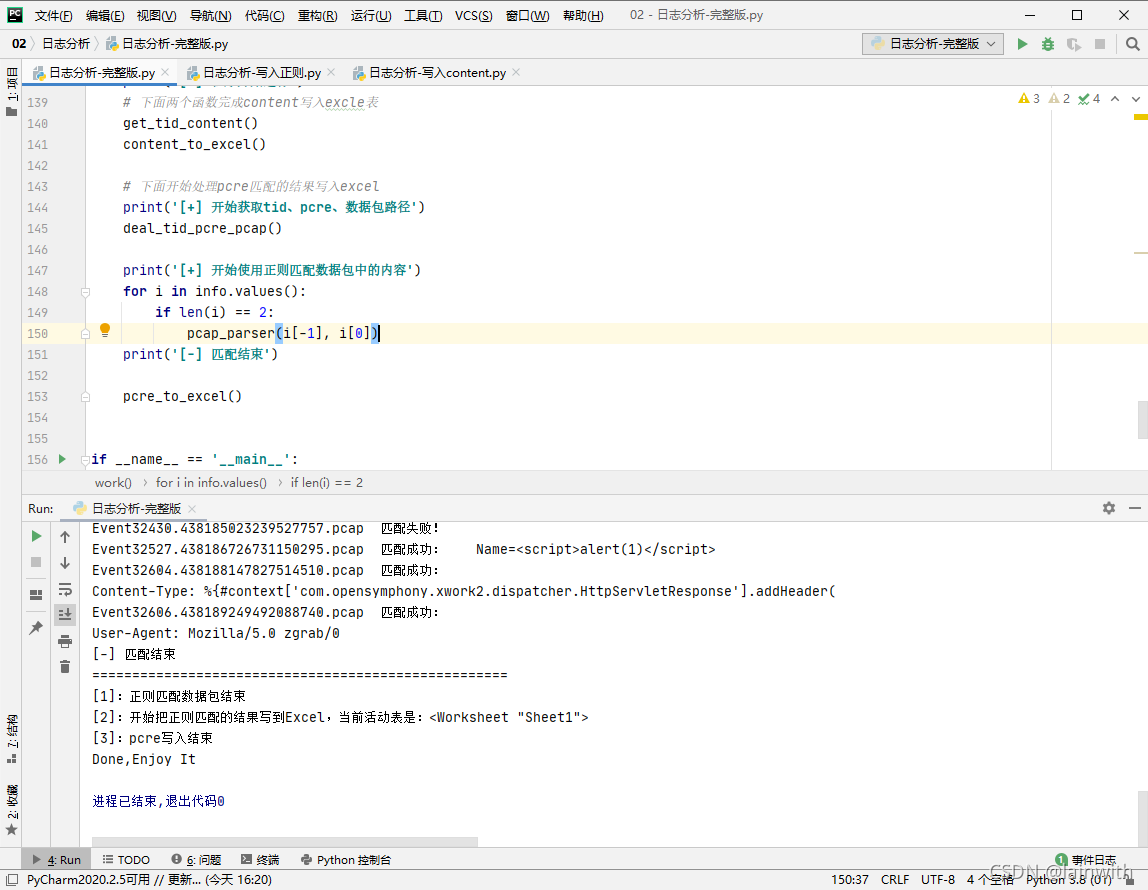
Task: Click the yellow intention lightbulb on line 150
Action: [105, 330]
